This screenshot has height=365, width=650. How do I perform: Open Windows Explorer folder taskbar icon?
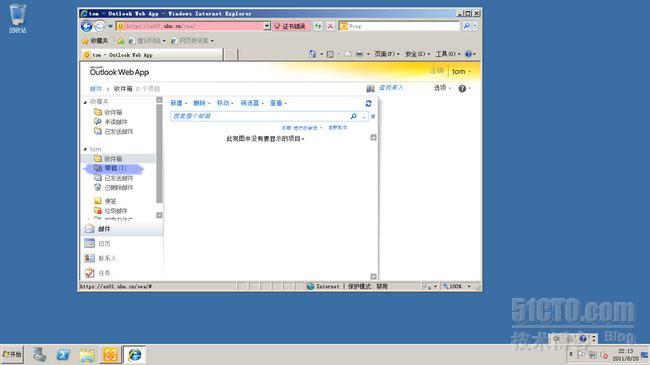point(87,355)
